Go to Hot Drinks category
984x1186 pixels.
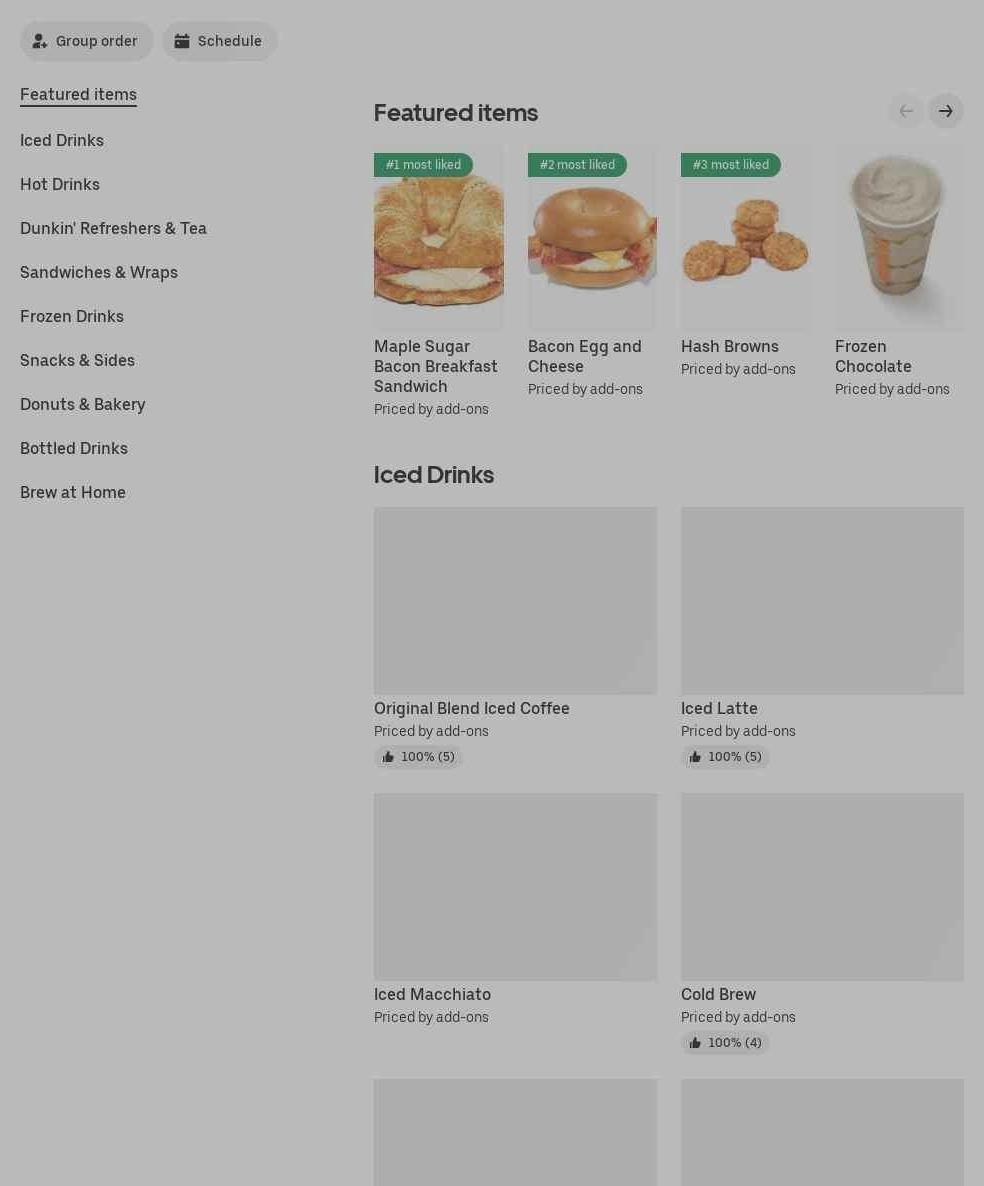tap(60, 185)
